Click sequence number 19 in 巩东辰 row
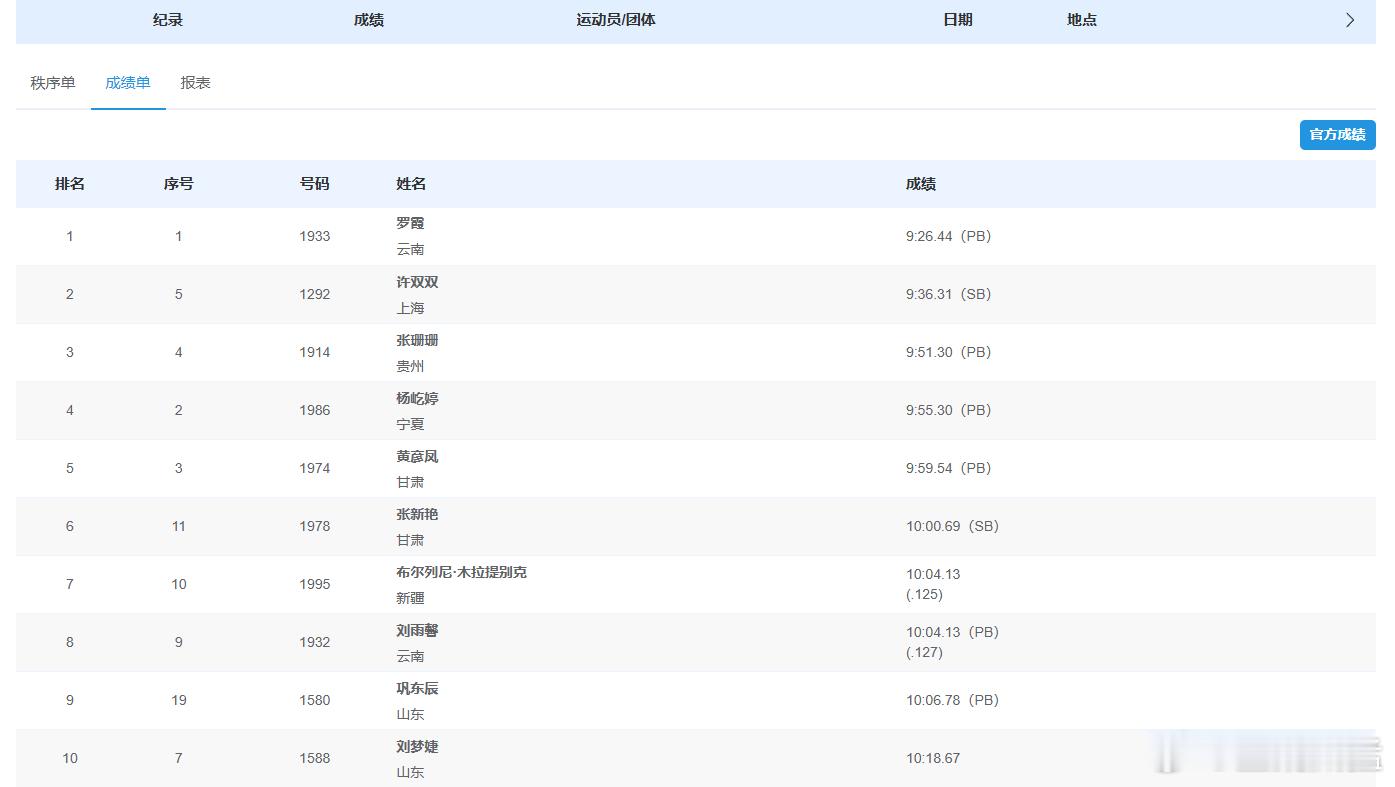This screenshot has height=787, width=1395. (179, 700)
